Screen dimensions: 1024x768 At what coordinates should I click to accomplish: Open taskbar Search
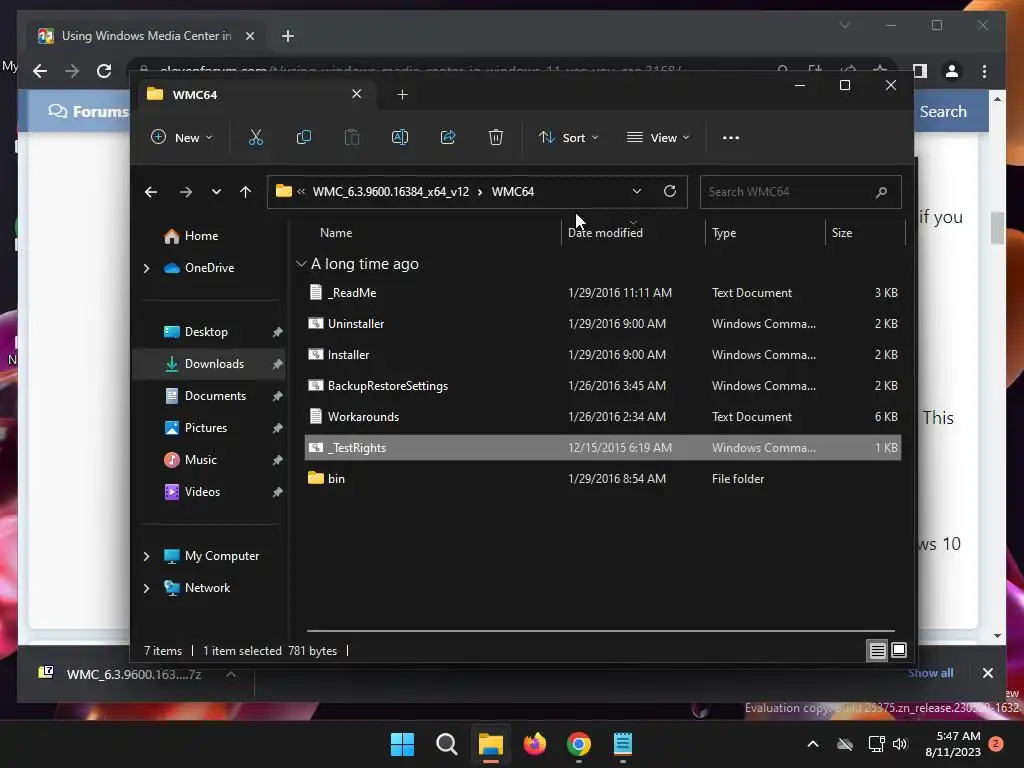[x=447, y=744]
